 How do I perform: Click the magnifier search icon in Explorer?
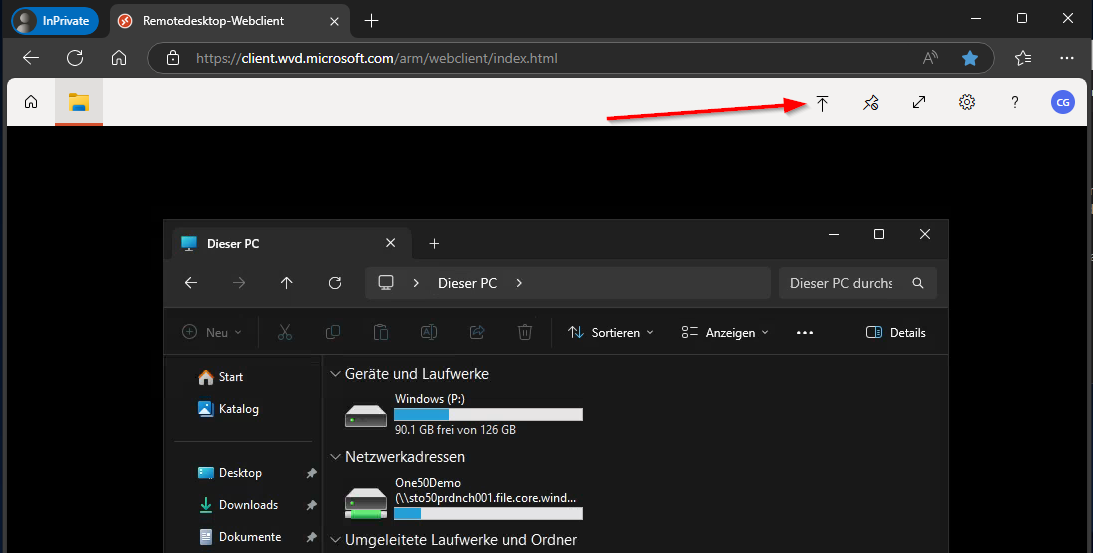coord(918,283)
